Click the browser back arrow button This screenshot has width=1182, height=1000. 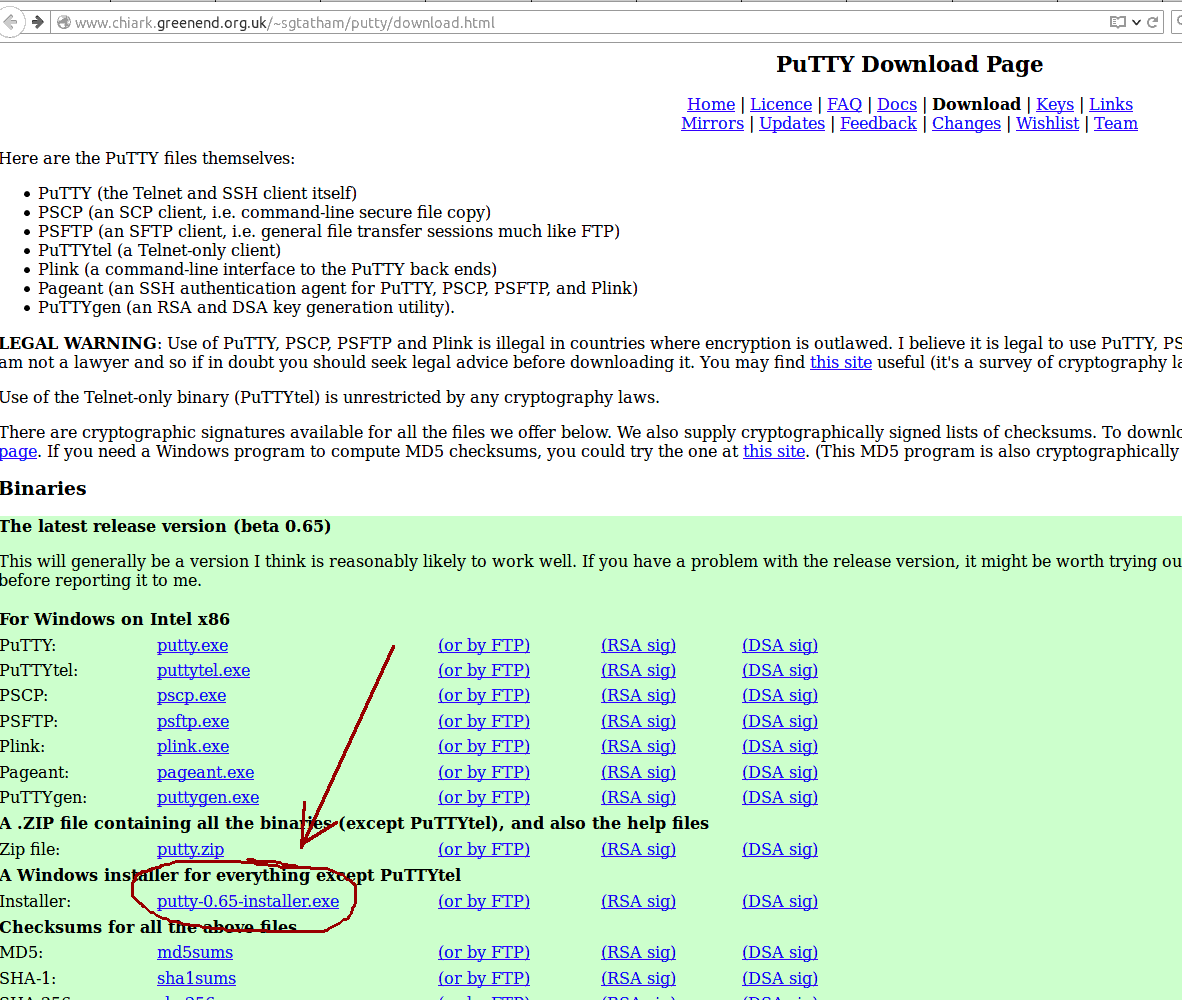[x=10, y=22]
